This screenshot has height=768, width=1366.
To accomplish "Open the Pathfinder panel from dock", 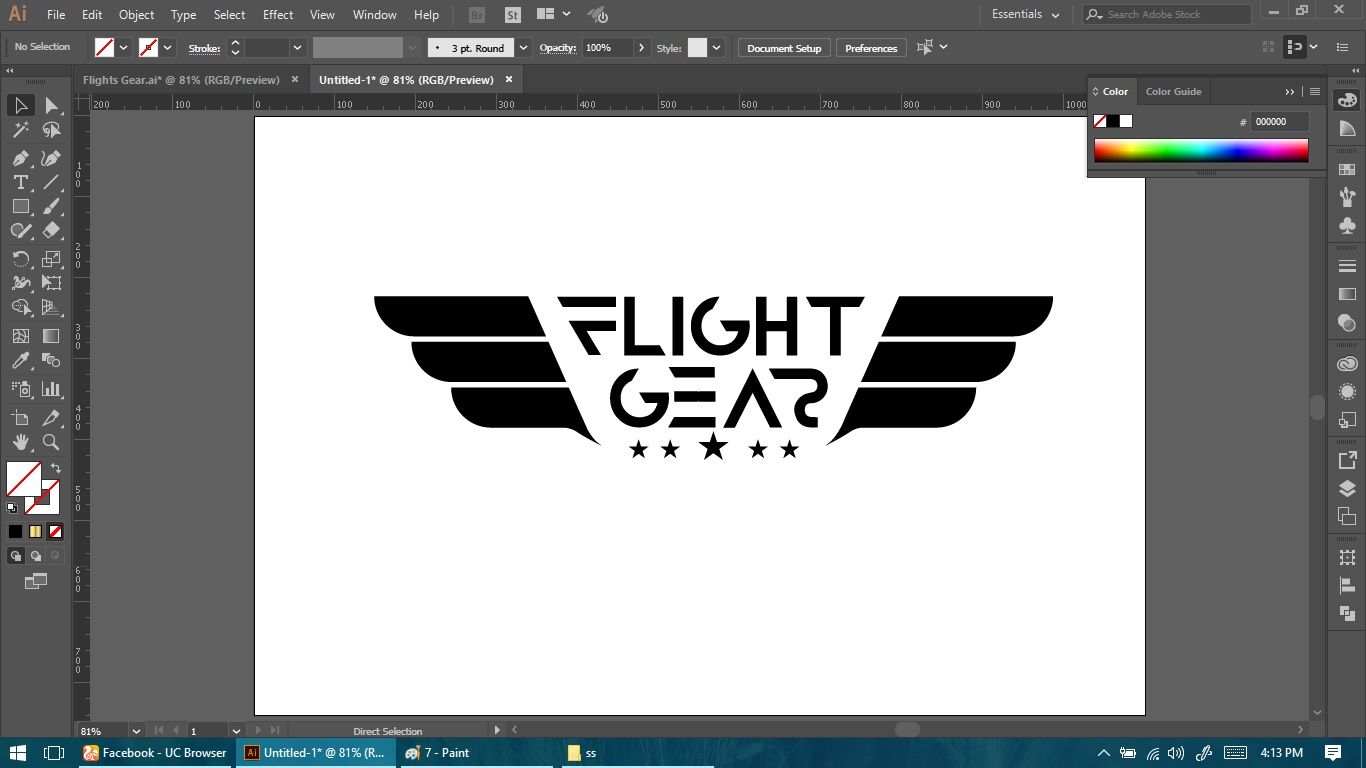I will point(1347,614).
